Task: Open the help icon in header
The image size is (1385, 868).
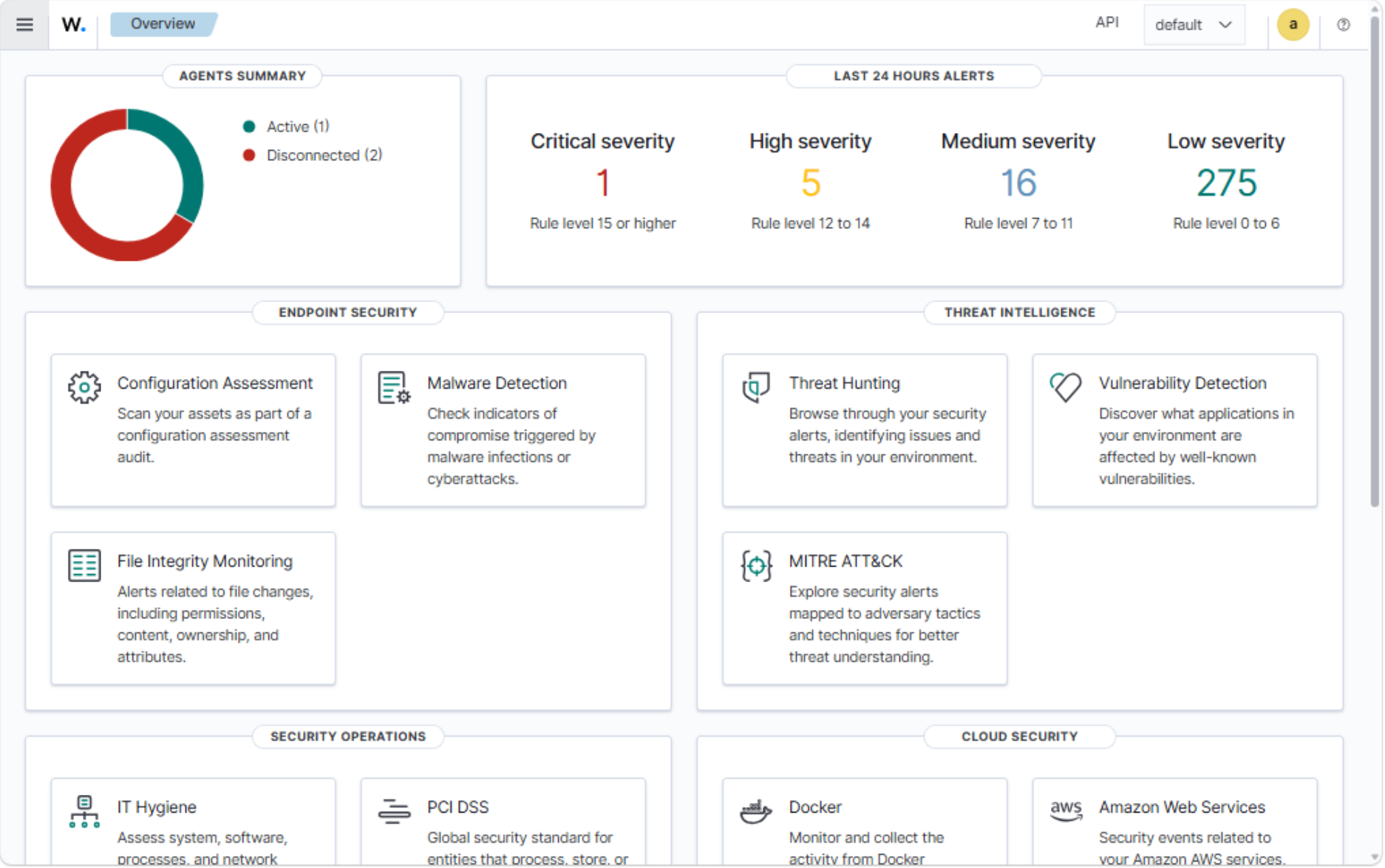Action: (1343, 24)
